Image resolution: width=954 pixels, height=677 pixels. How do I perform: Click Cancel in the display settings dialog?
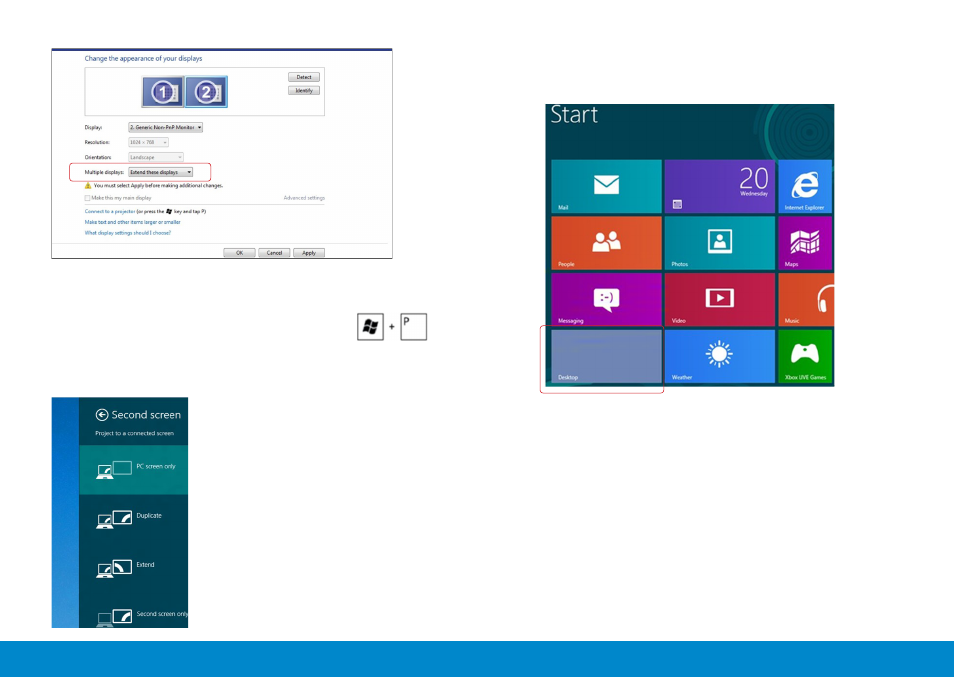click(274, 252)
